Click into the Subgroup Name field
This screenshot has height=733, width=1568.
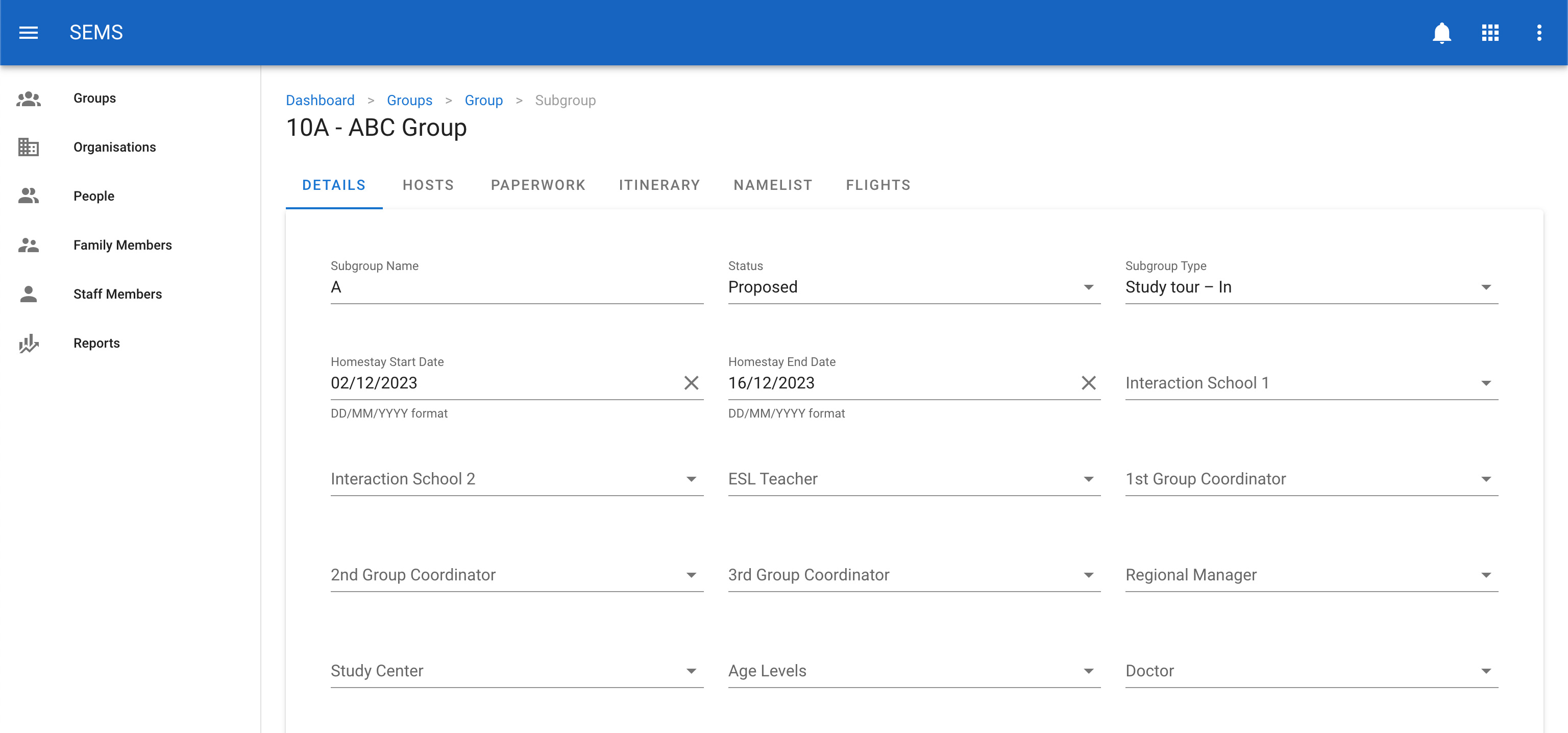516,287
